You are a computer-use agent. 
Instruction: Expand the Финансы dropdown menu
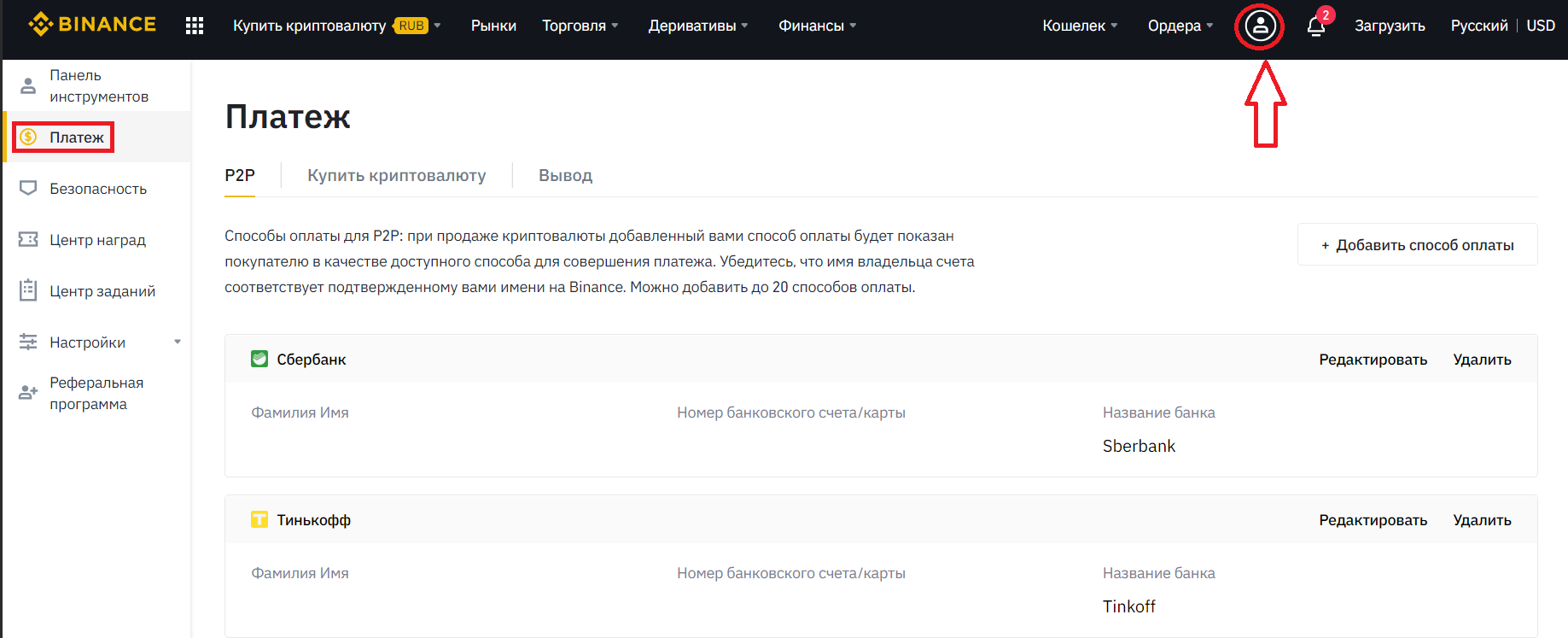tap(818, 26)
